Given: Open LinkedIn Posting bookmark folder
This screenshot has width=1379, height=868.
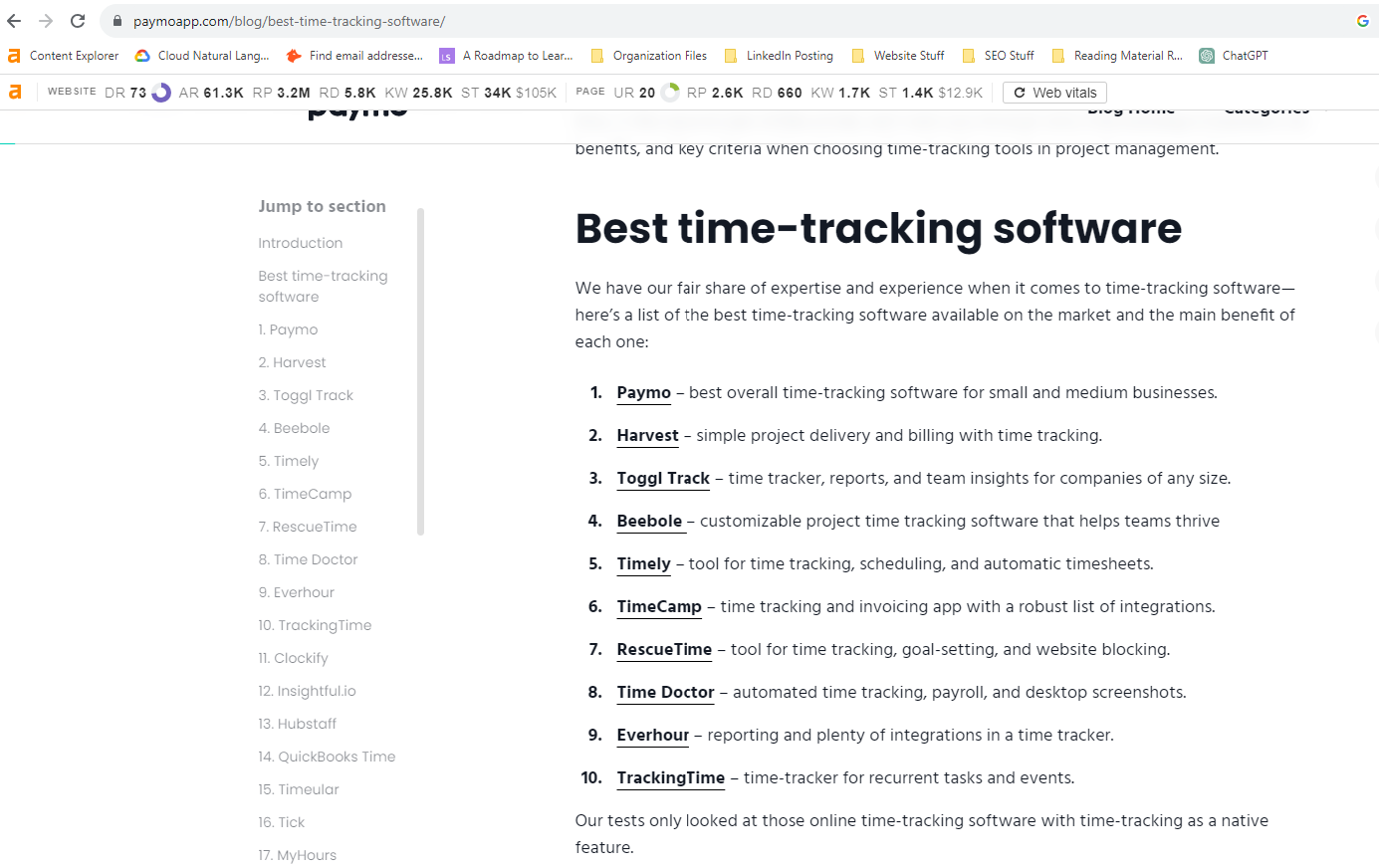Looking at the screenshot, I should (779, 56).
